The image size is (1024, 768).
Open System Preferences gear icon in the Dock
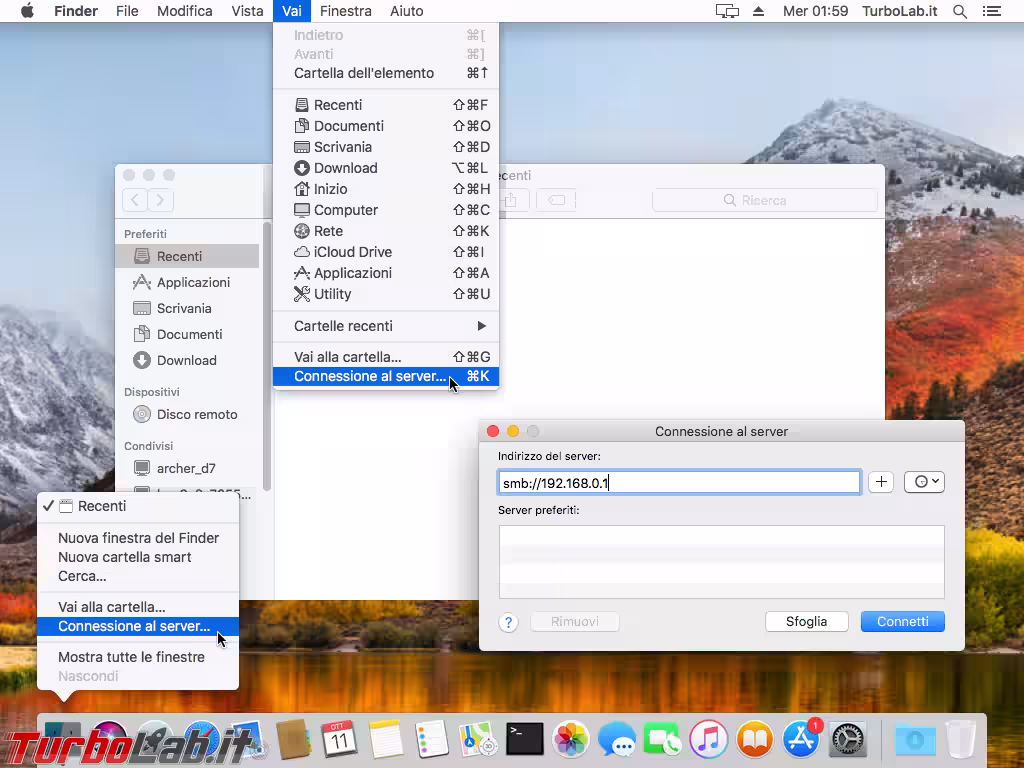coord(848,738)
